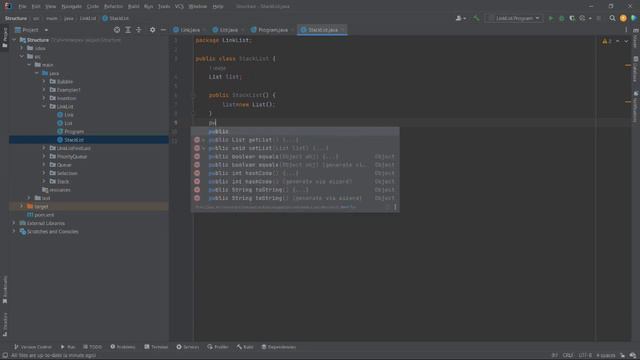The image size is (640, 360).
Task: Collapse the LinkList folder
Action: (44, 107)
